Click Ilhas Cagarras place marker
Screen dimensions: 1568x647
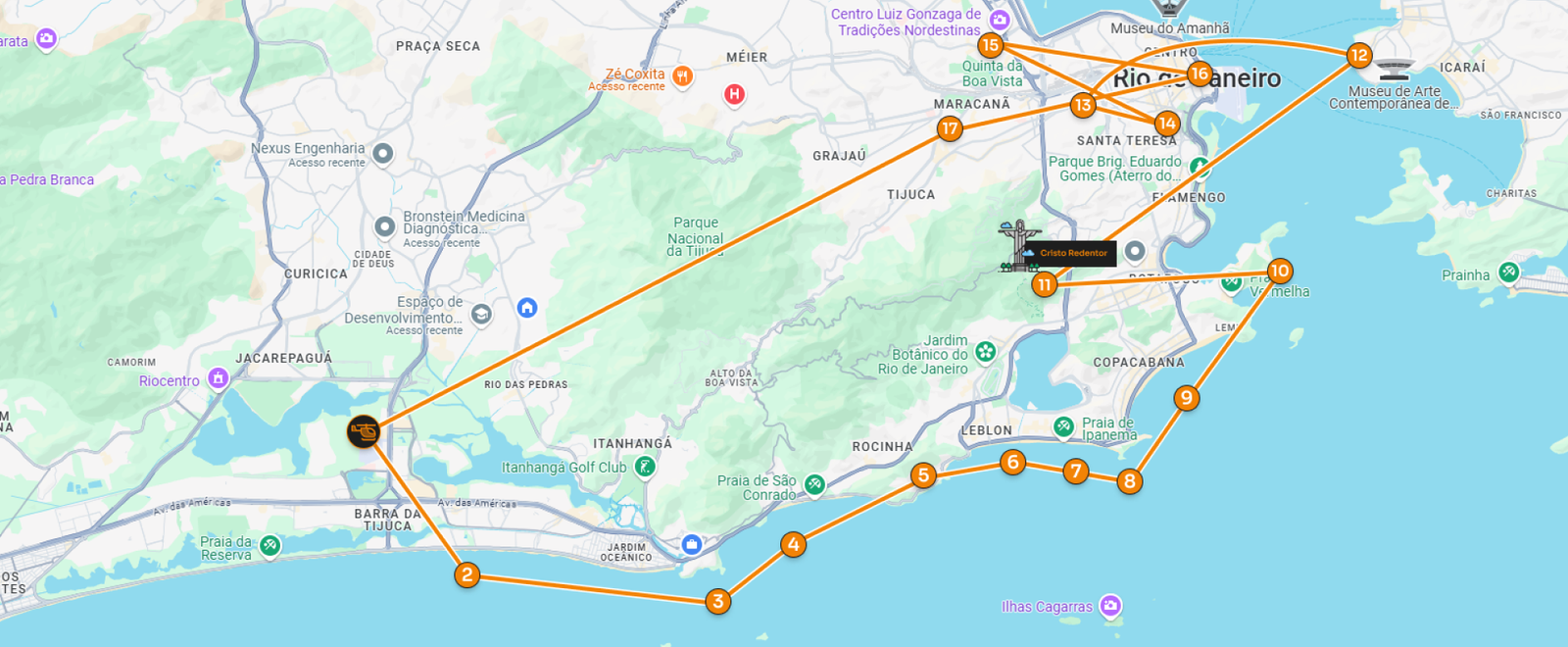click(x=1109, y=606)
